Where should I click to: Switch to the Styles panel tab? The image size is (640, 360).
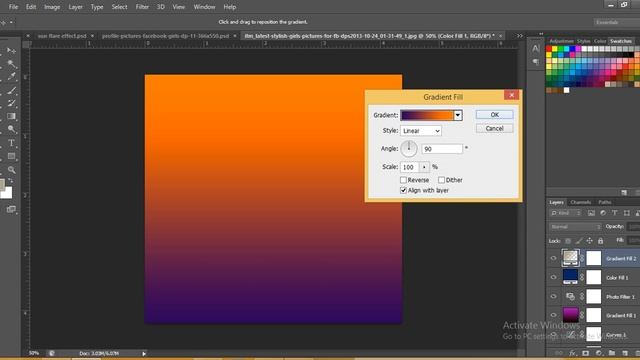point(583,41)
